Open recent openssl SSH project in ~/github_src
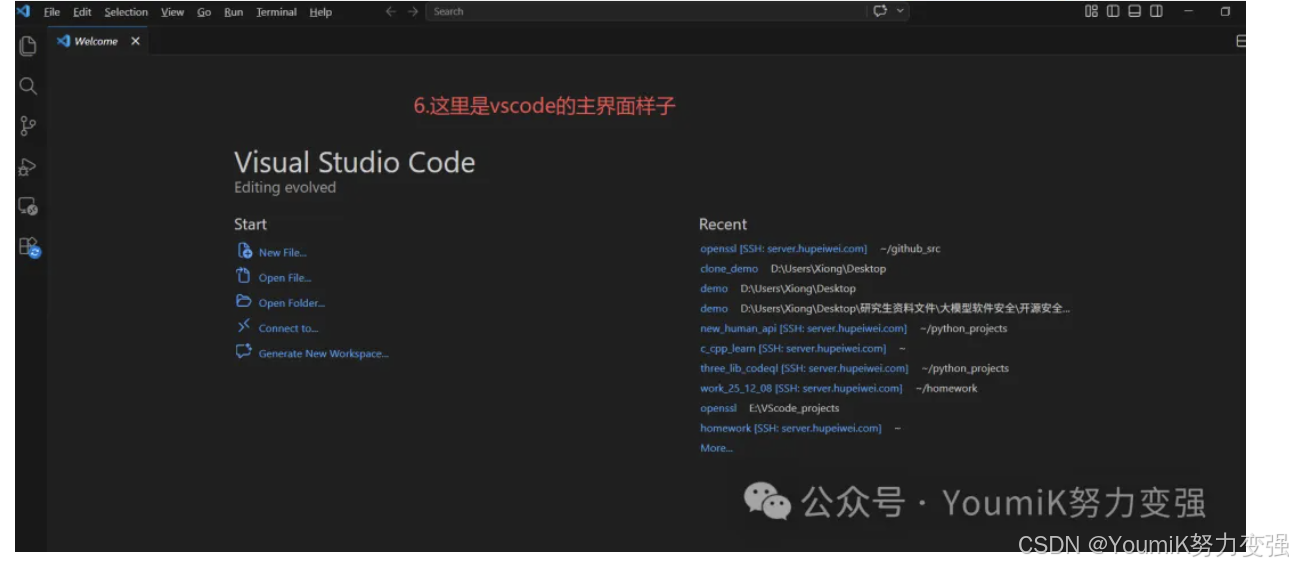1293x567 pixels. click(783, 248)
